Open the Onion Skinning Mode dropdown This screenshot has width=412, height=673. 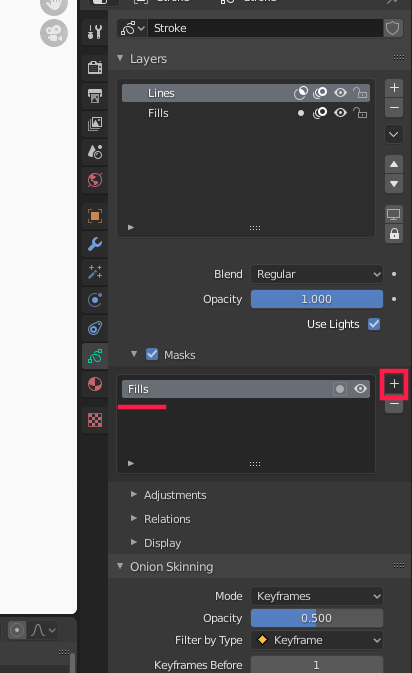[x=317, y=596]
